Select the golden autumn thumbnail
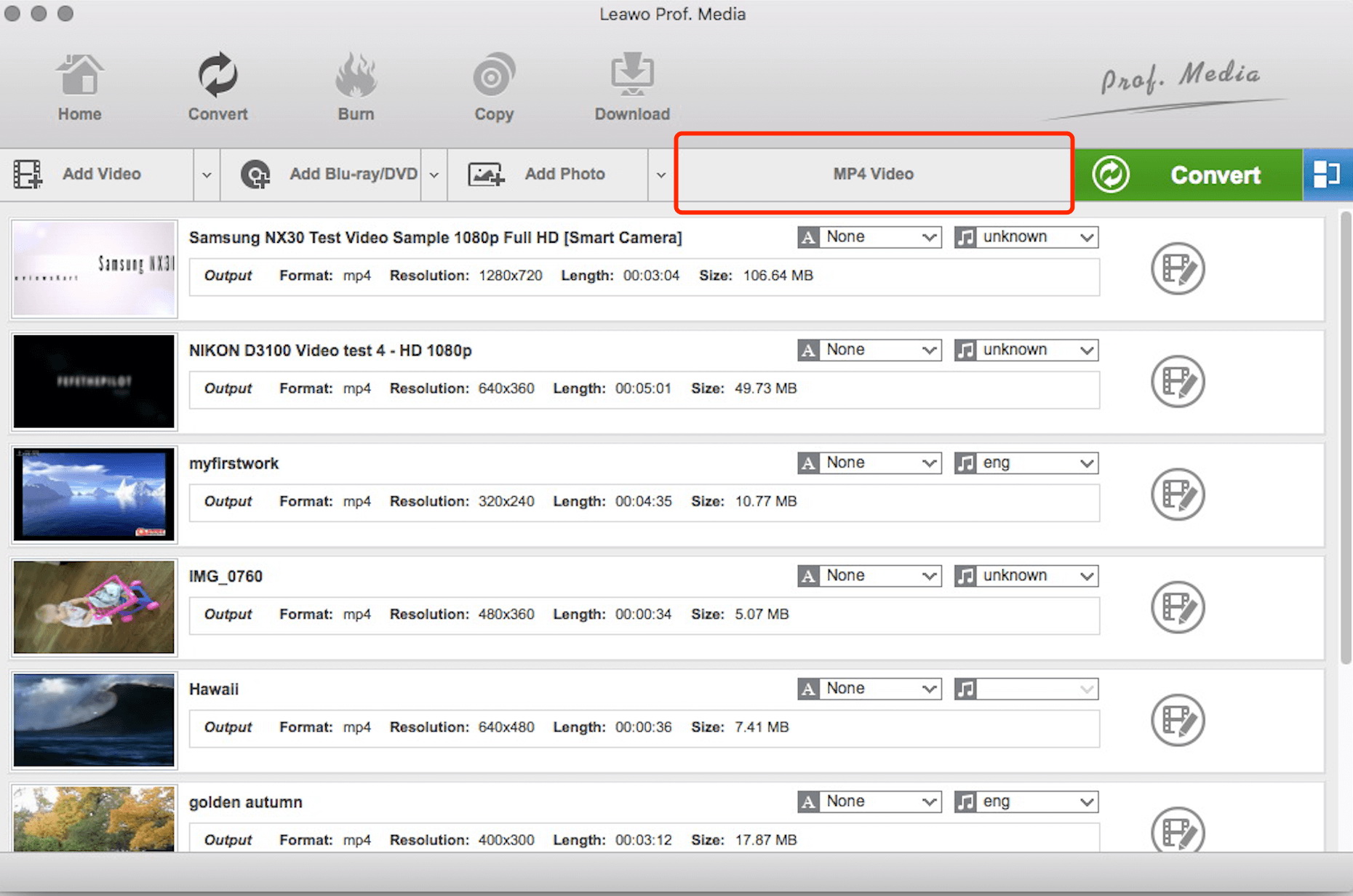Screen dimensions: 1353x896 click(94, 819)
